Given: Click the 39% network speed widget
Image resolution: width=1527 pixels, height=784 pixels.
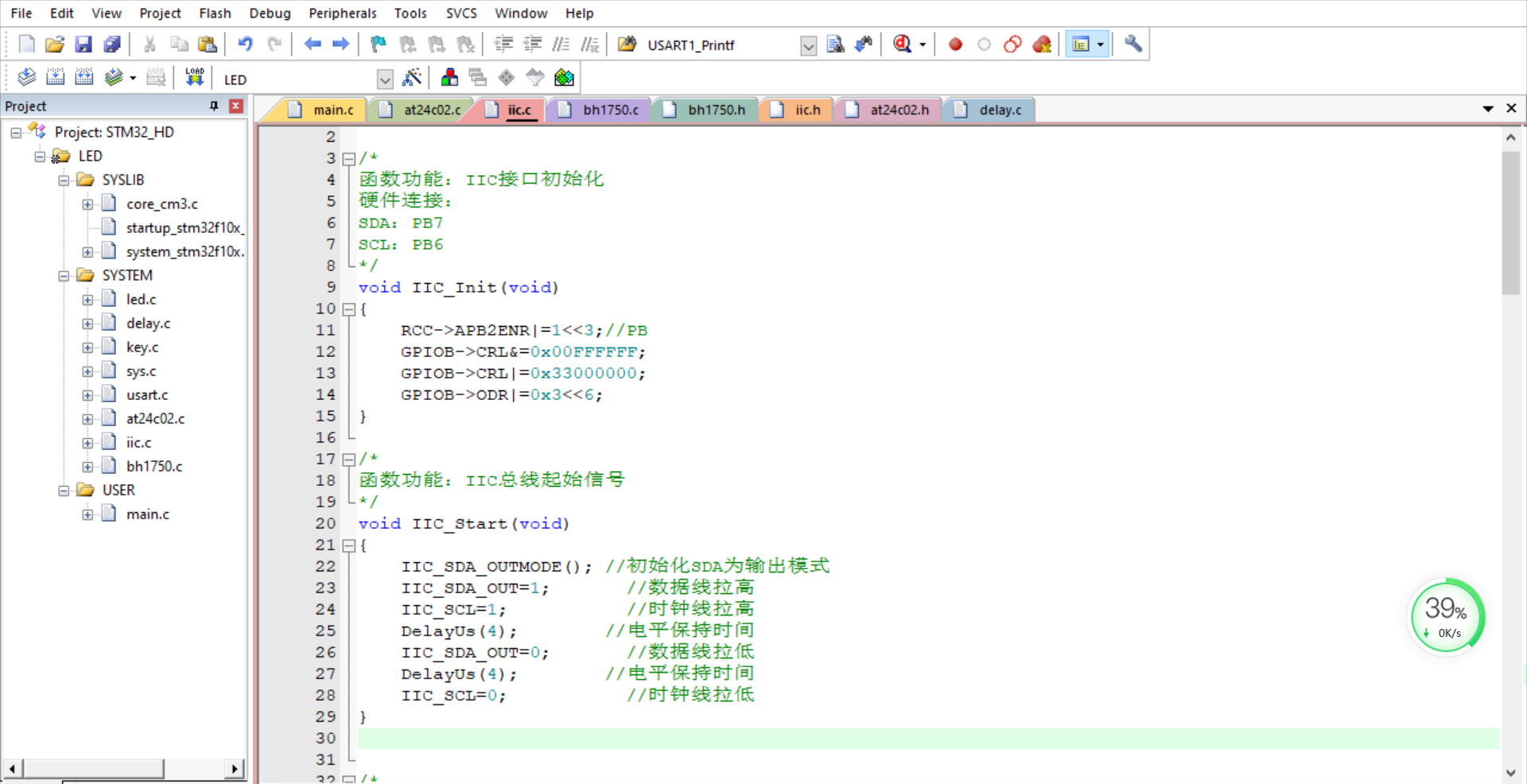Looking at the screenshot, I should [x=1447, y=616].
